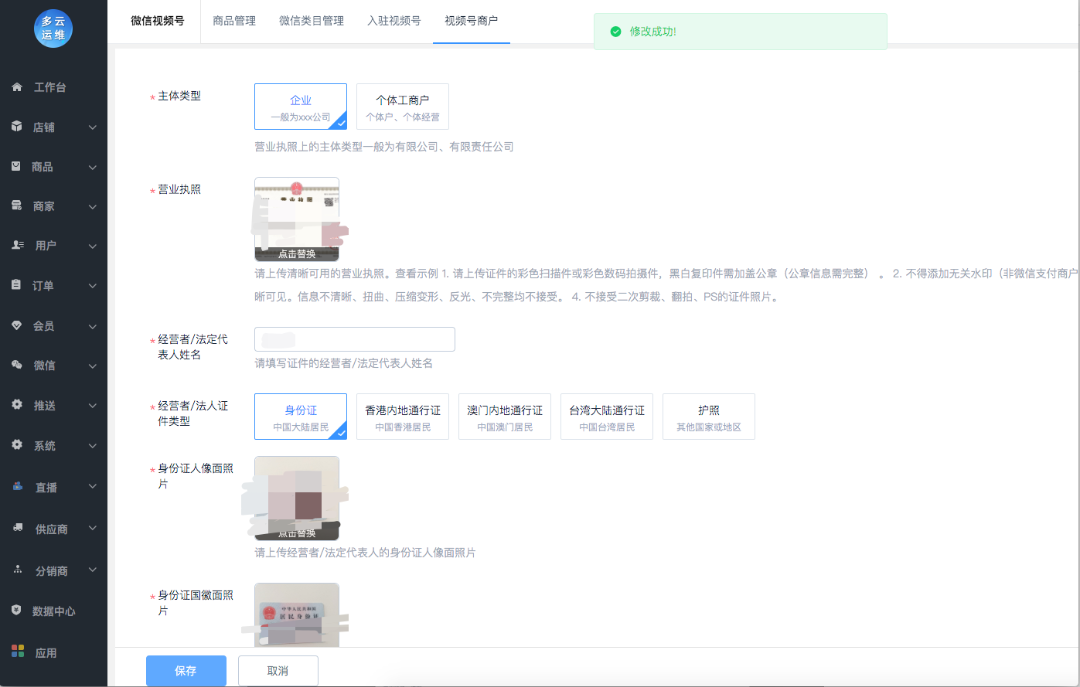Click the 营业执照 image to replace it
This screenshot has width=1080, height=687.
(297, 218)
